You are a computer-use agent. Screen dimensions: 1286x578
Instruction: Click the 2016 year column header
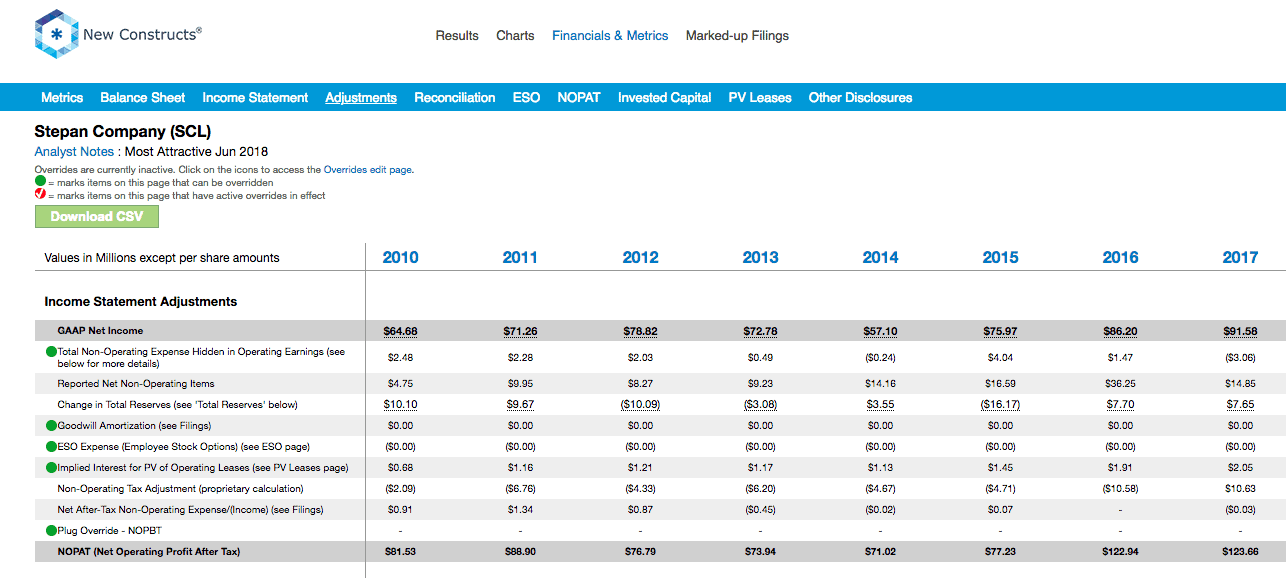point(1120,257)
